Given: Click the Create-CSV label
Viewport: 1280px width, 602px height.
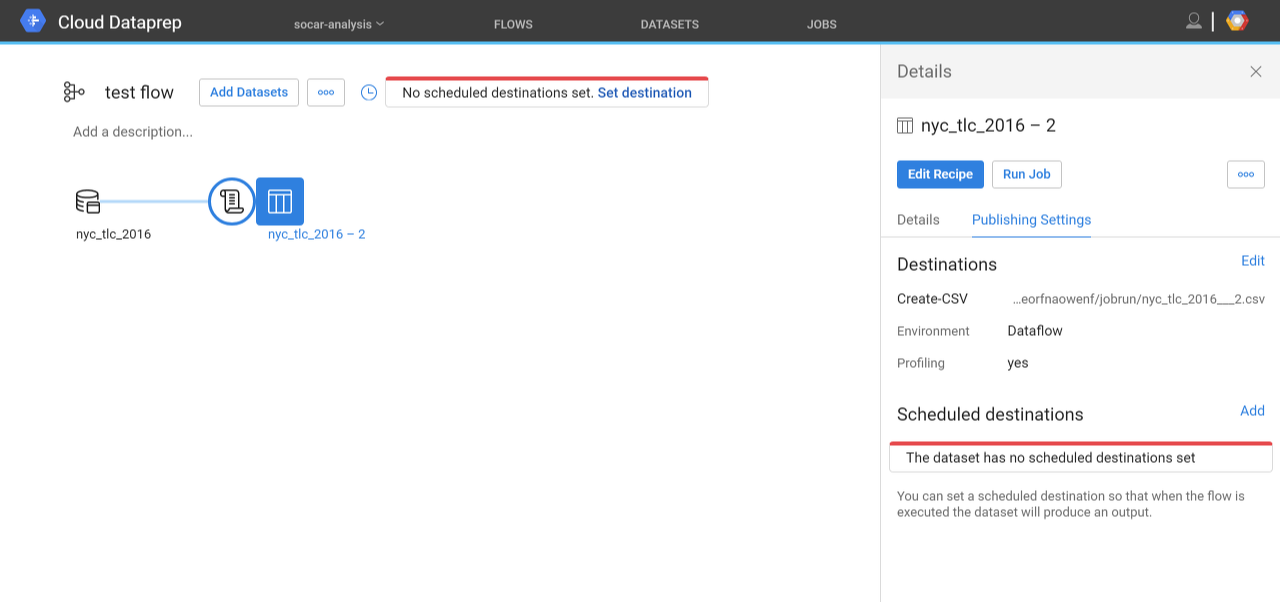Looking at the screenshot, I should click(932, 299).
